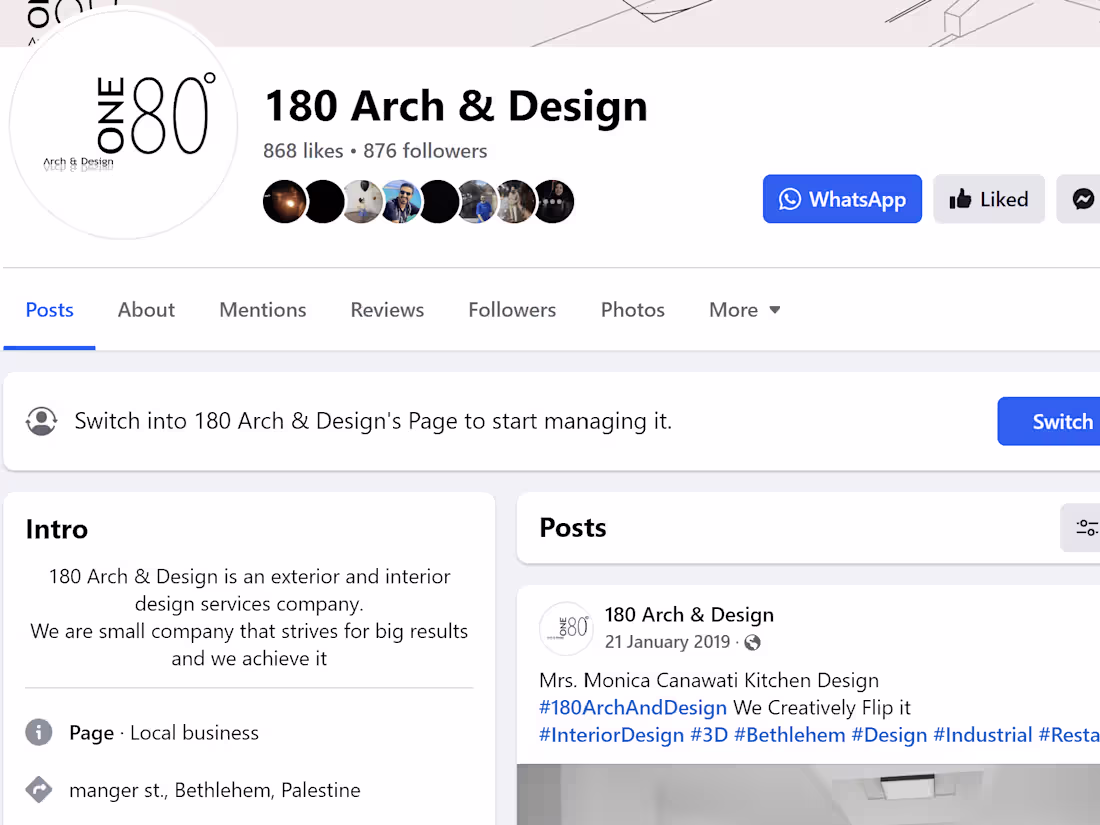The height and width of the screenshot is (825, 1100).
Task: Click the public globe icon on post
Action: 752,643
